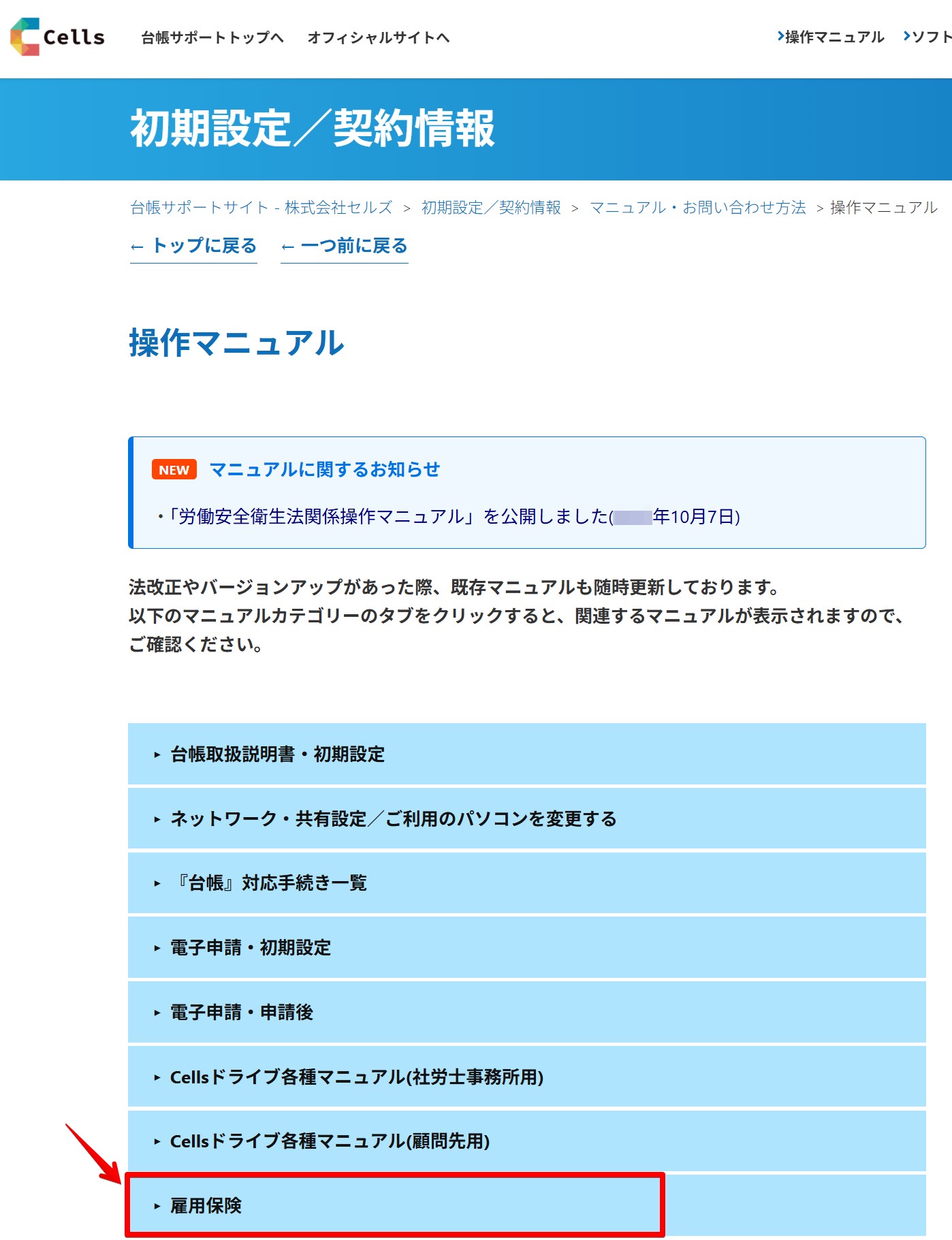Click the 操作マニュアル page heading
Screen dimensions: 952x1240
coord(237,343)
